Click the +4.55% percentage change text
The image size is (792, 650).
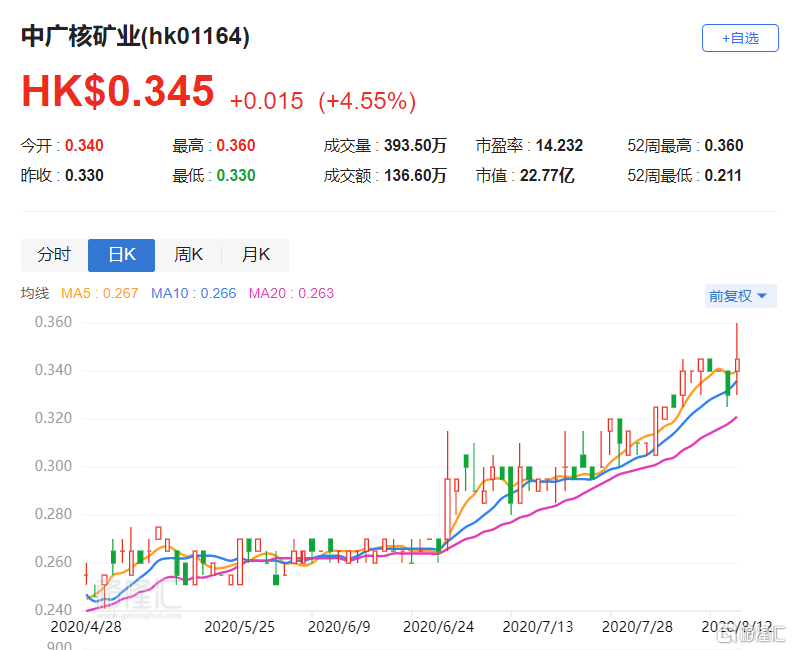[367, 101]
